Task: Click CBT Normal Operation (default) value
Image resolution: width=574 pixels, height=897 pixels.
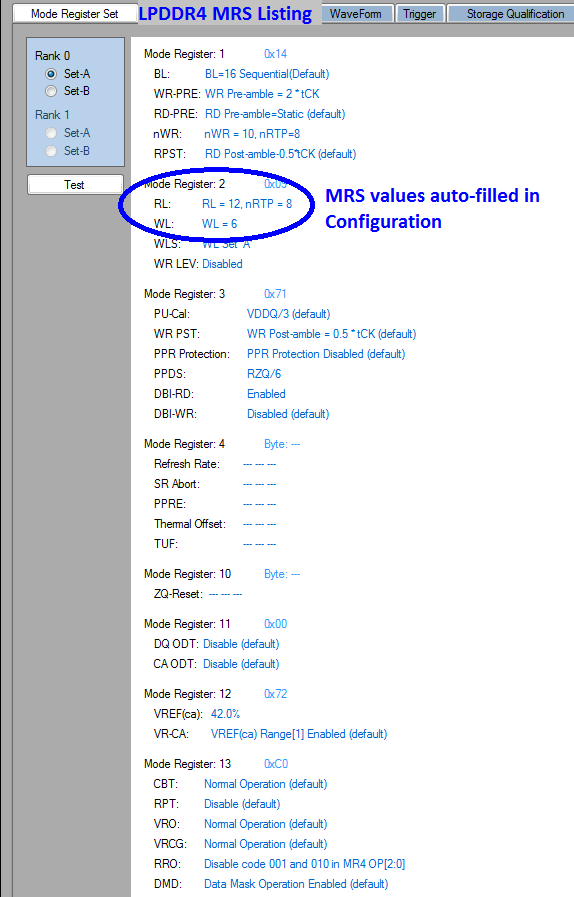Action: click(x=266, y=784)
